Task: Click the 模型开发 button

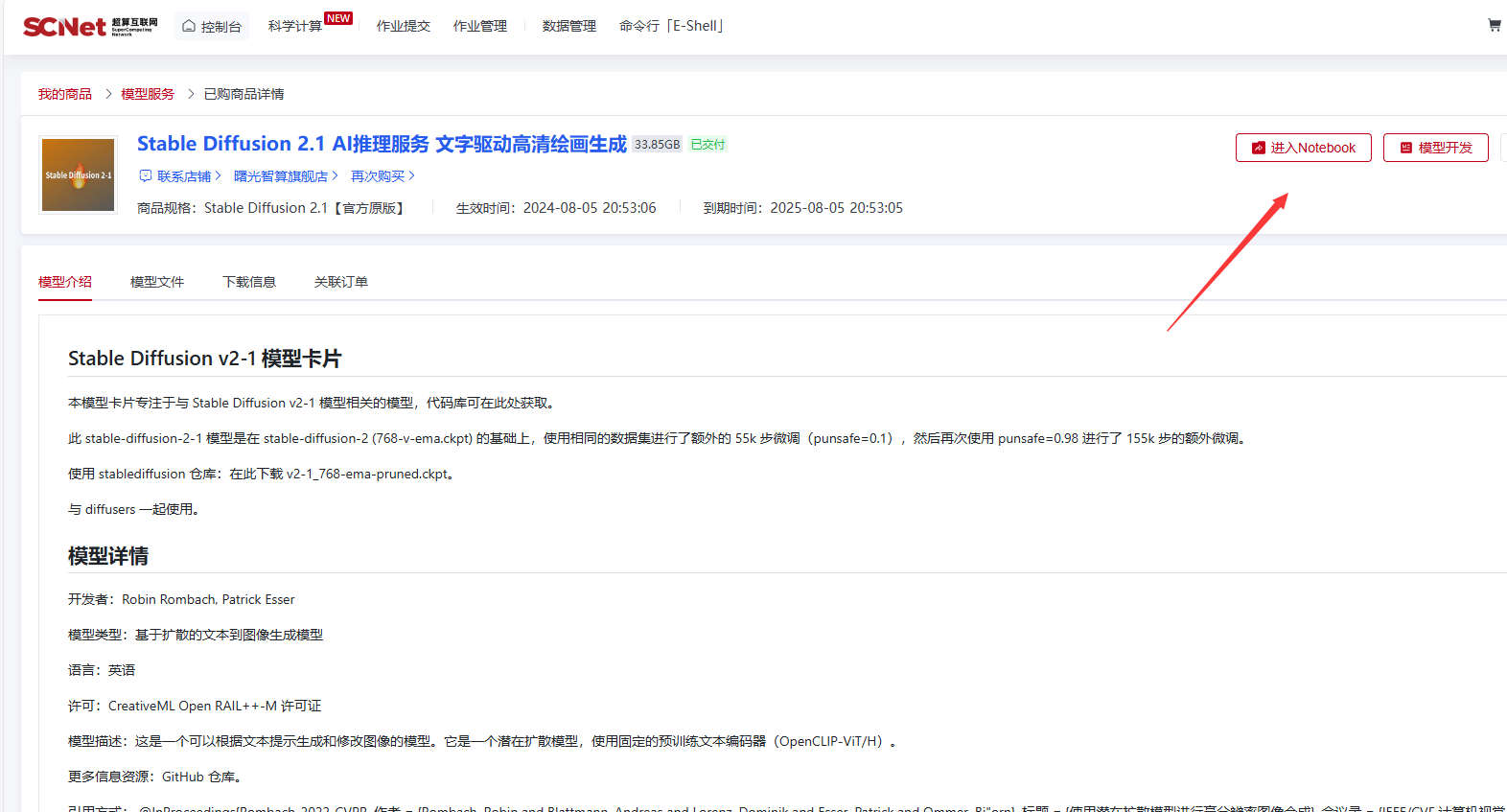Action: point(1436,148)
